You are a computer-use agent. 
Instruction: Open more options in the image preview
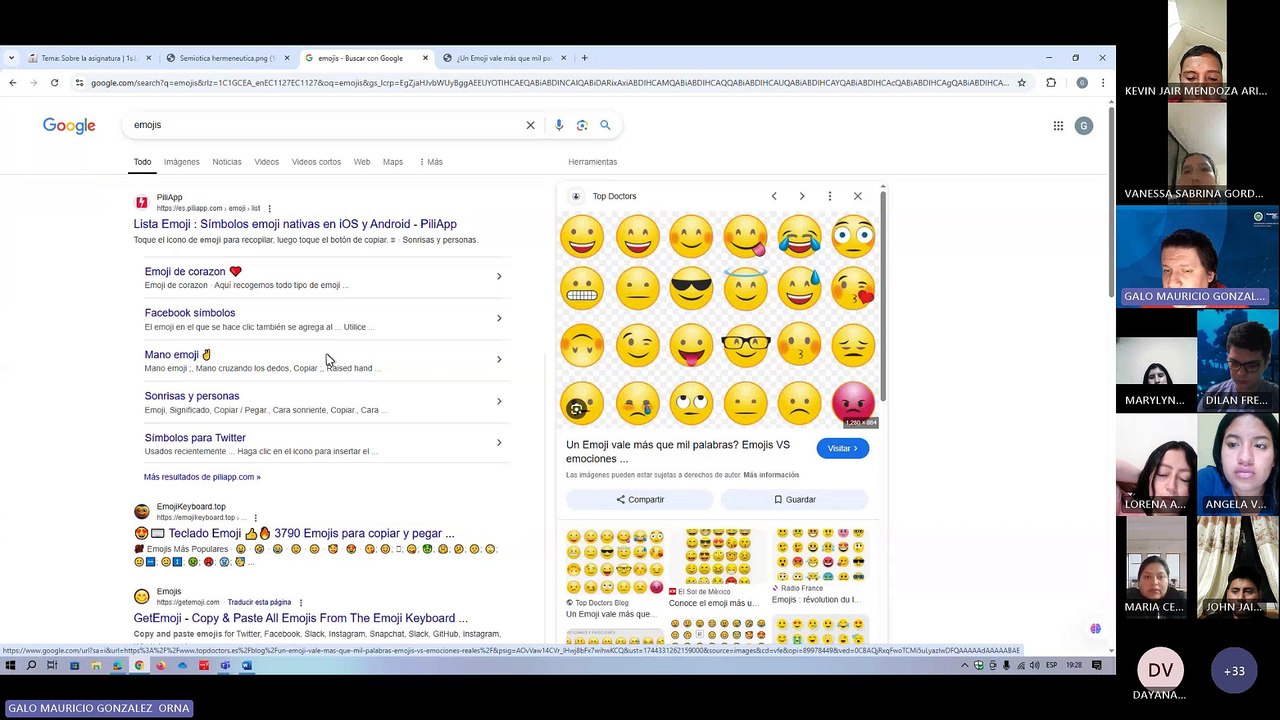[x=829, y=196]
